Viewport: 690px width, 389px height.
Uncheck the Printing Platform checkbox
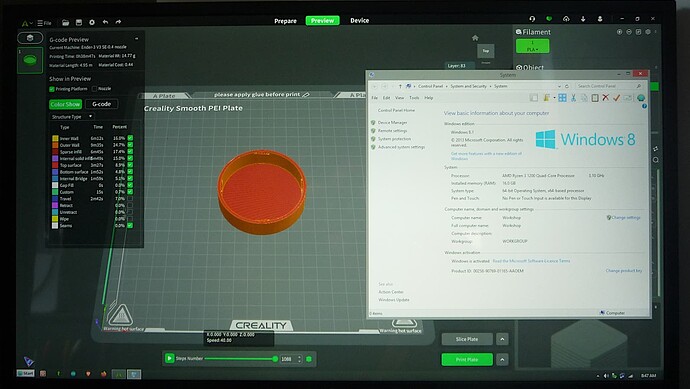coord(52,89)
